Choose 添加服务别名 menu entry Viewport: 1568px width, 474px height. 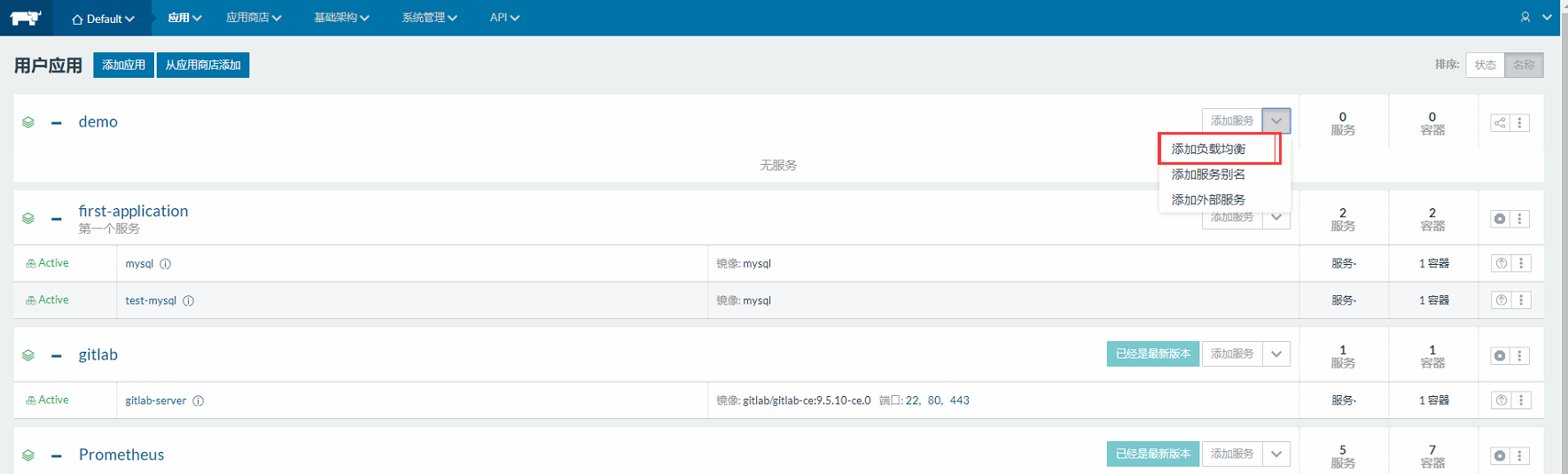click(x=1208, y=175)
